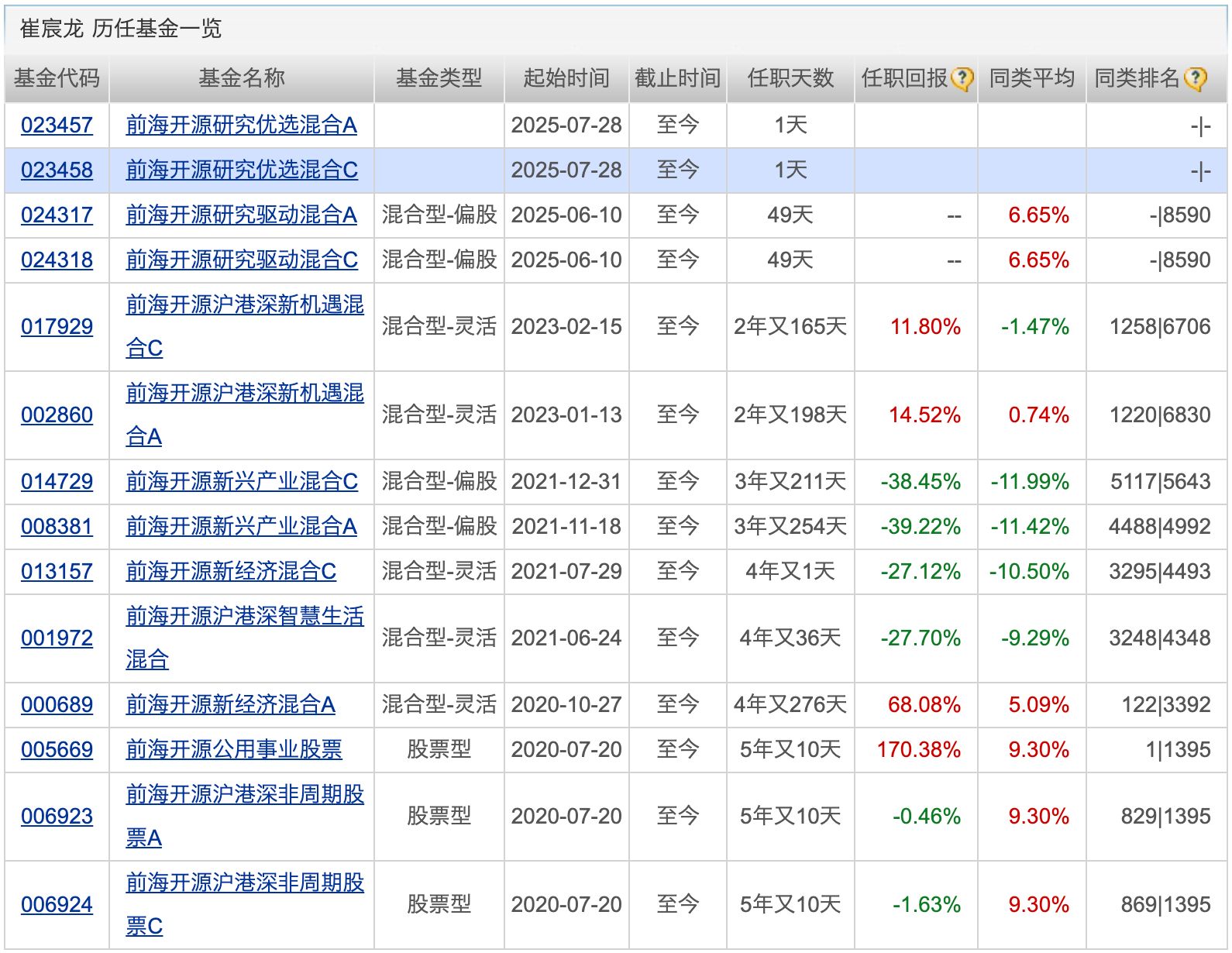
Task: Click the 起始时间 column header
Action: 566,78
